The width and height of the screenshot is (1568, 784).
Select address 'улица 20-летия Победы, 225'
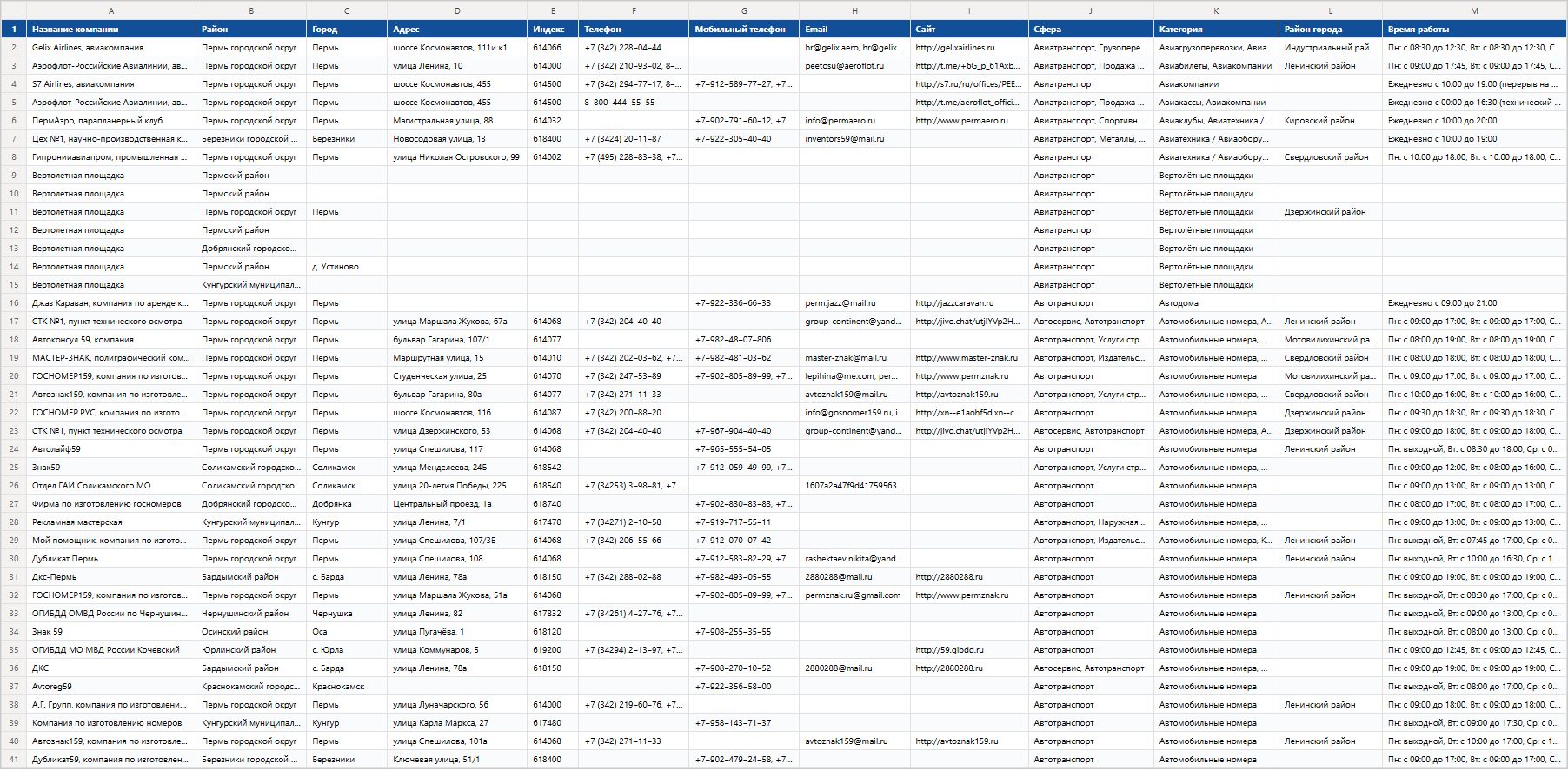pyautogui.click(x=457, y=486)
